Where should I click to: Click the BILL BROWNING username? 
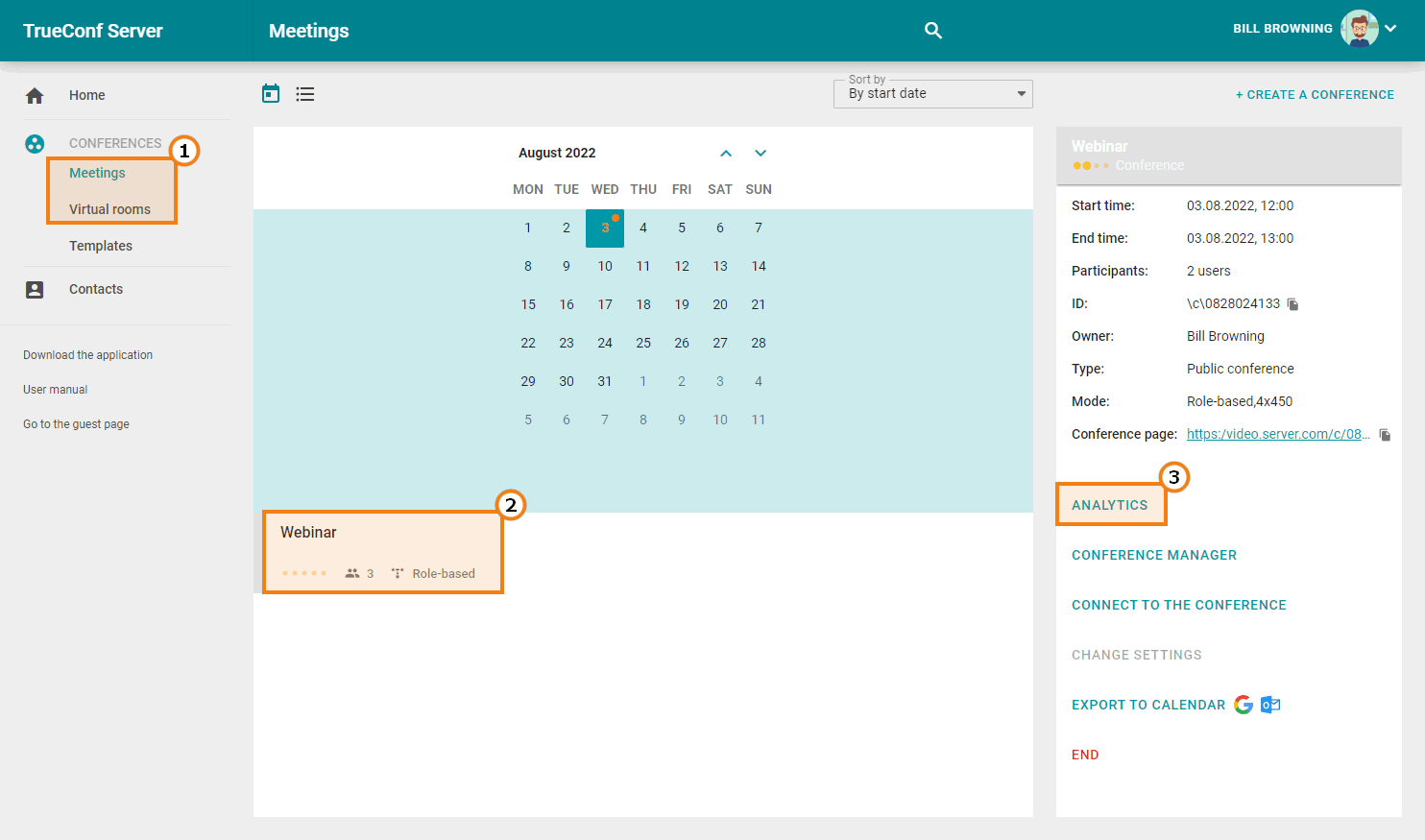click(1283, 29)
